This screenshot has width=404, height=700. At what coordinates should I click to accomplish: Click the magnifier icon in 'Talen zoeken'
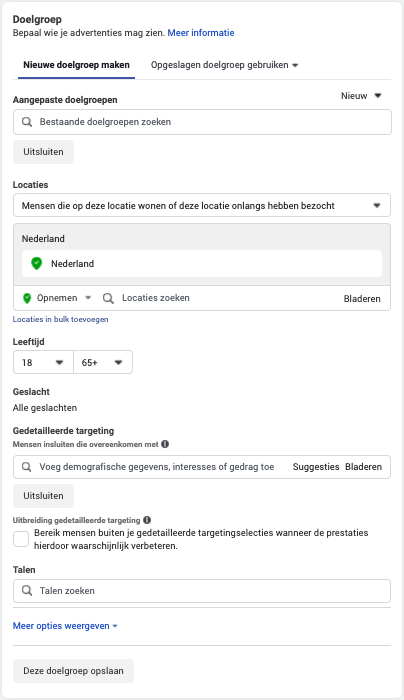(x=27, y=591)
